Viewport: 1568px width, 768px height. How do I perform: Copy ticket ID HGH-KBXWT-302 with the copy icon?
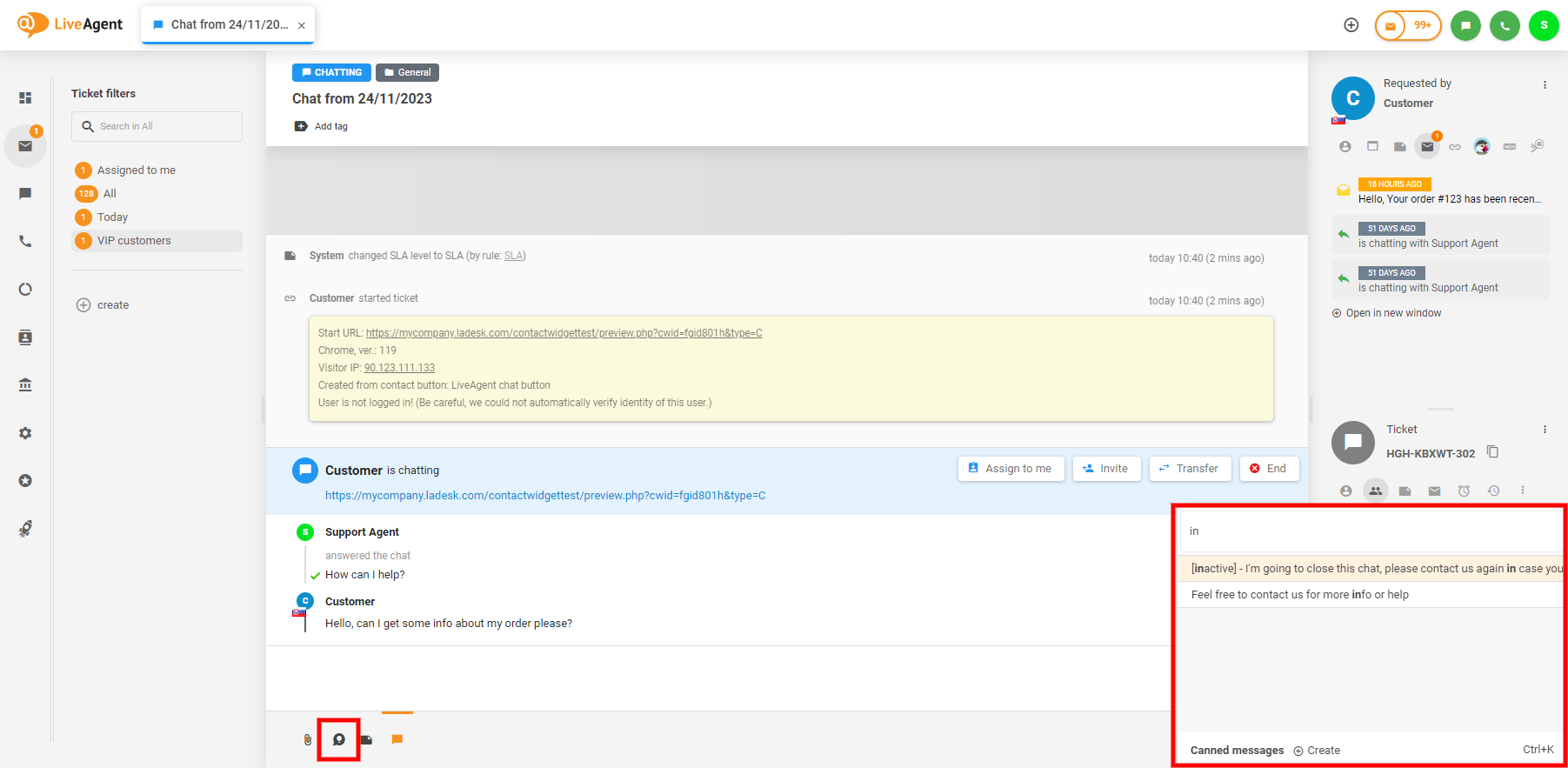[1492, 451]
